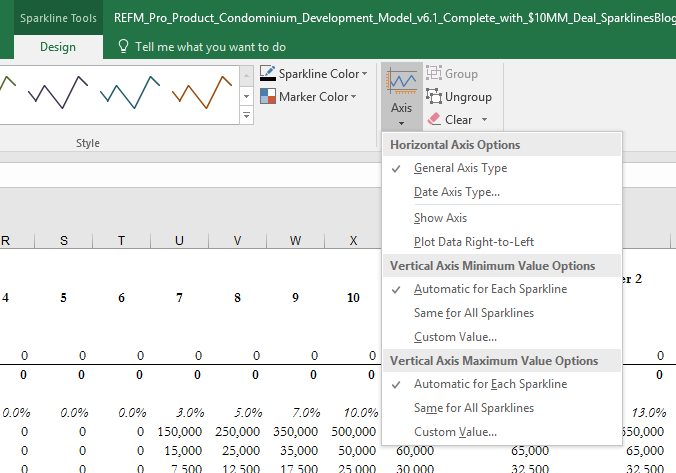Click Tell me what you want to do

click(210, 47)
